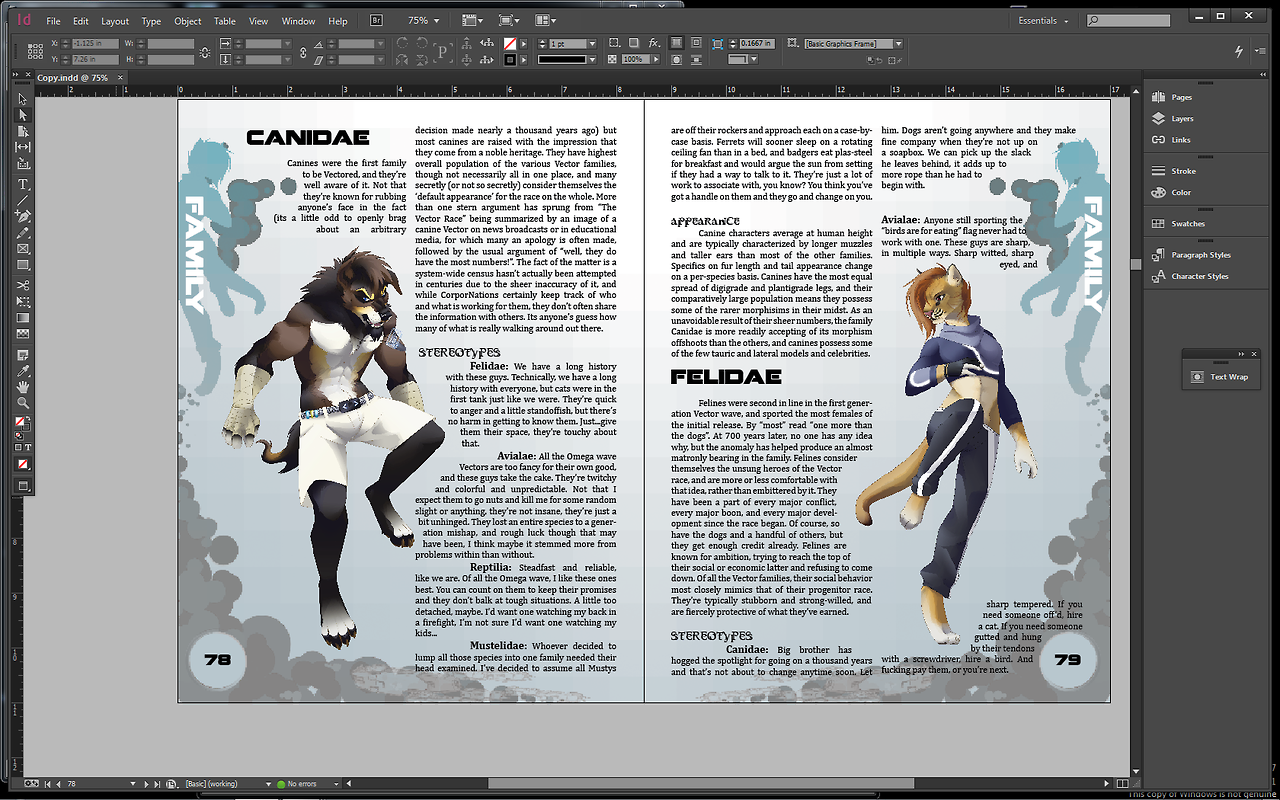This screenshot has height=800, width=1280.
Task: Select a reference point in the grid
Action: point(33,51)
